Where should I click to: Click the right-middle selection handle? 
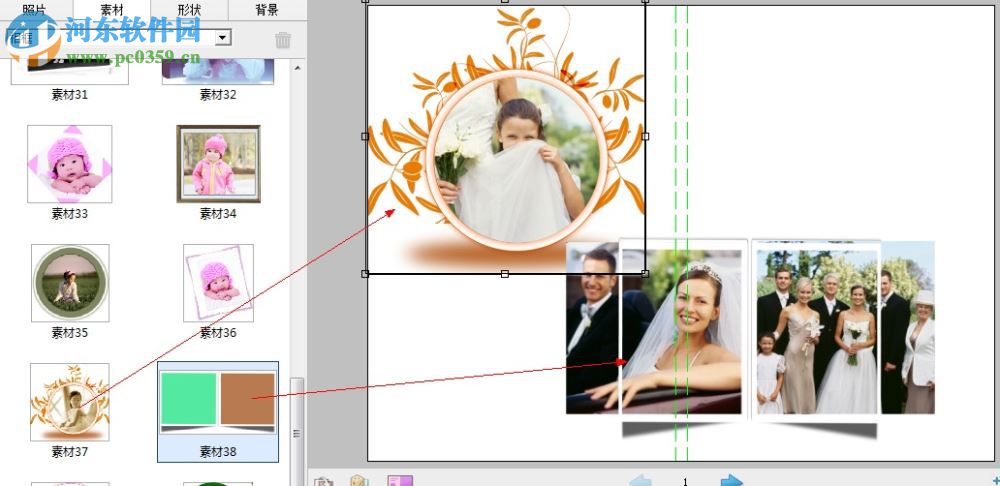point(645,136)
